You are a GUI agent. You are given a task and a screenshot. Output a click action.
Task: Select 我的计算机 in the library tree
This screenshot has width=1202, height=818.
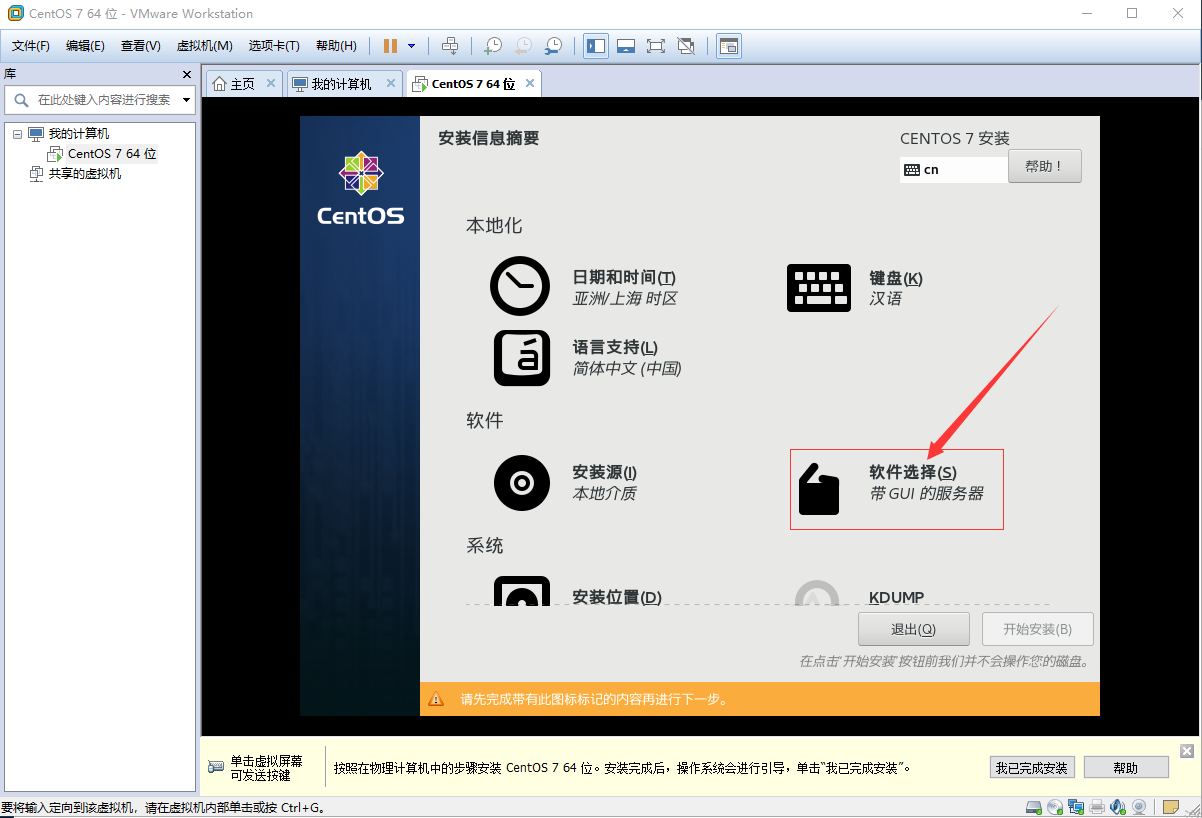click(79, 133)
